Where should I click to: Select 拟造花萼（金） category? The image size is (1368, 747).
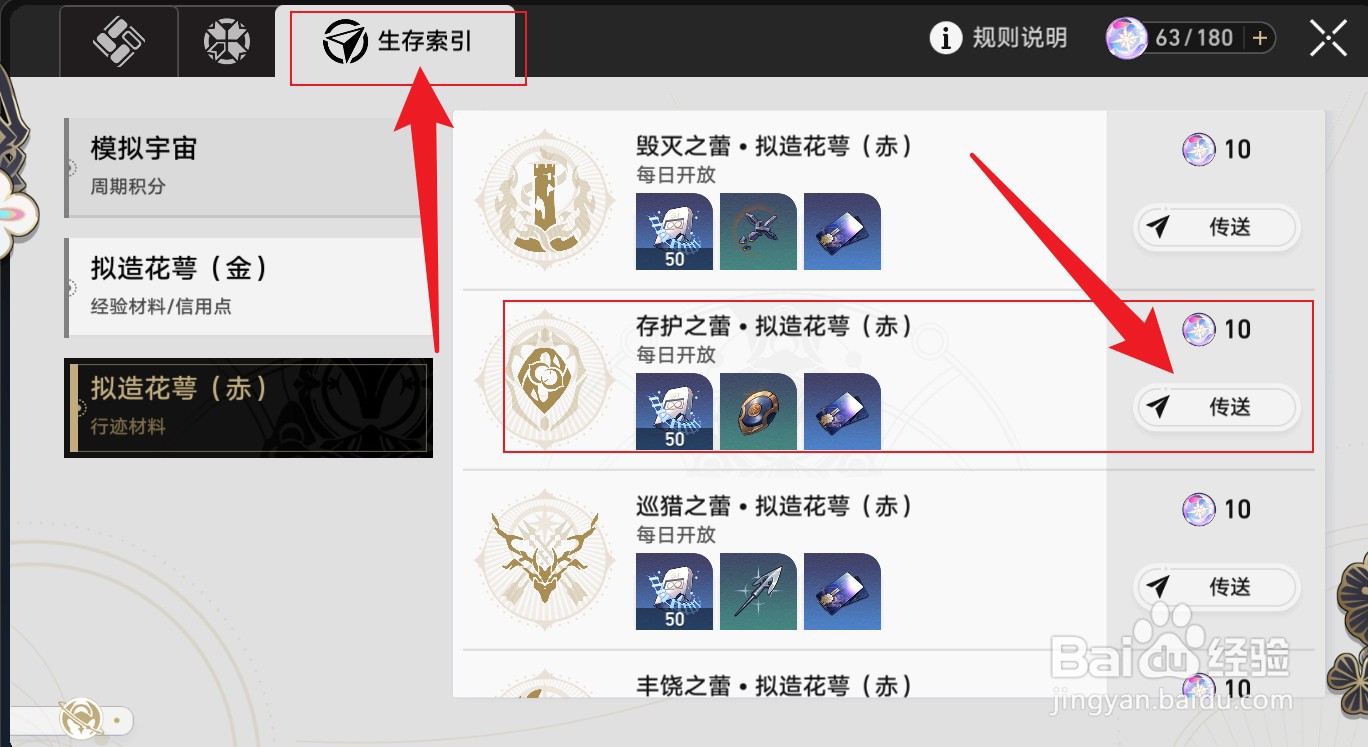pyautogui.click(x=248, y=286)
